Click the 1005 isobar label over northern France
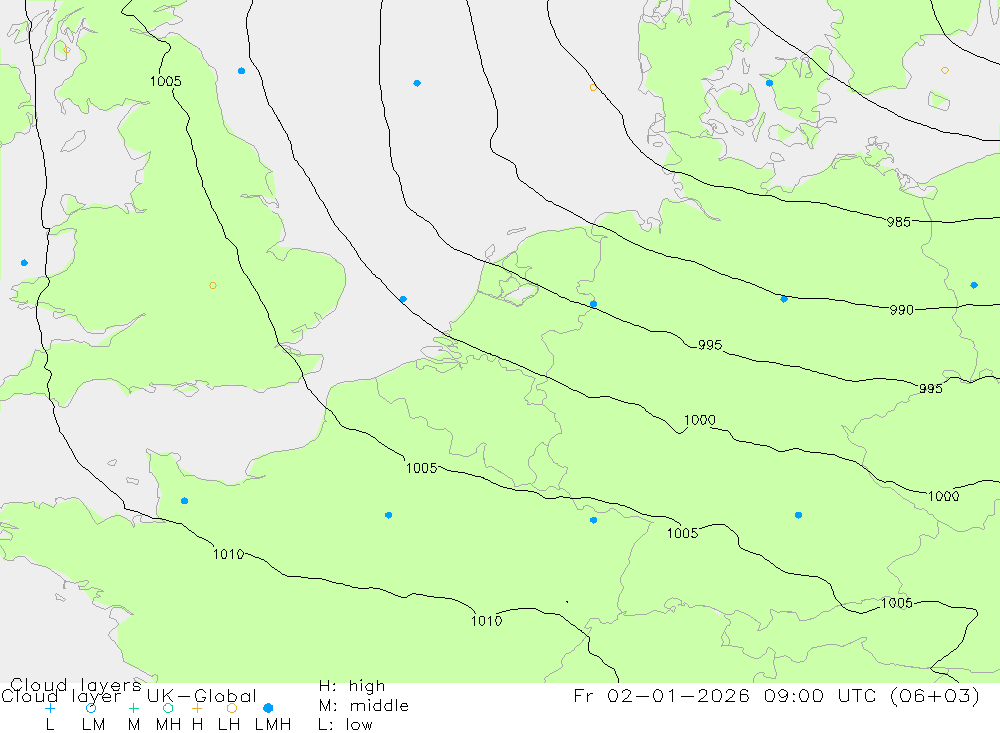Viewport: 1000px width, 733px height. click(x=422, y=468)
